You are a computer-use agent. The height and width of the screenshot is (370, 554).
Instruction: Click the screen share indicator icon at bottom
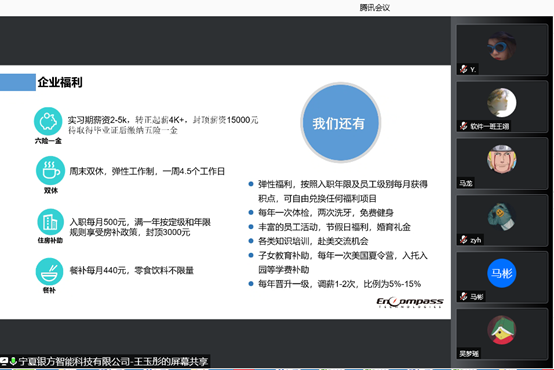click(x=4, y=361)
